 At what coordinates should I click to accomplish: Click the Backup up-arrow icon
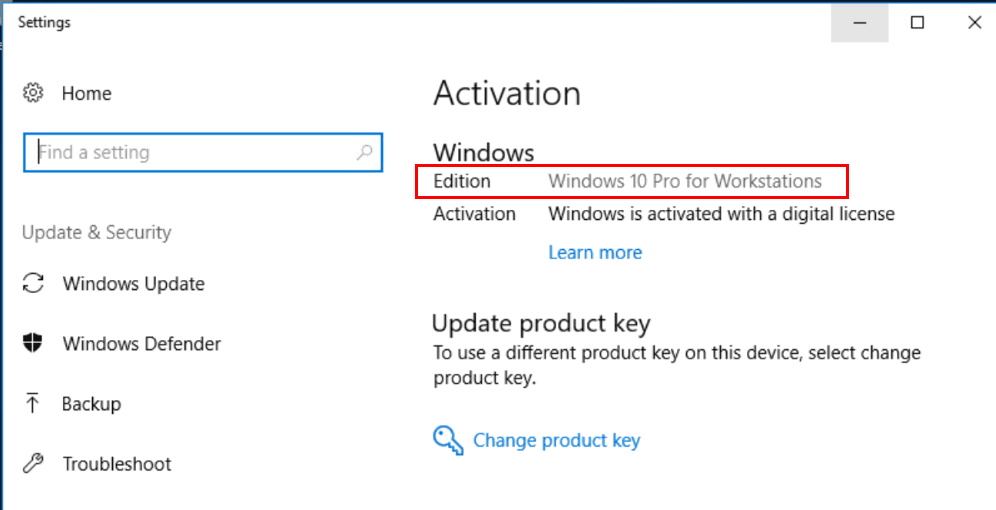pyautogui.click(x=33, y=404)
